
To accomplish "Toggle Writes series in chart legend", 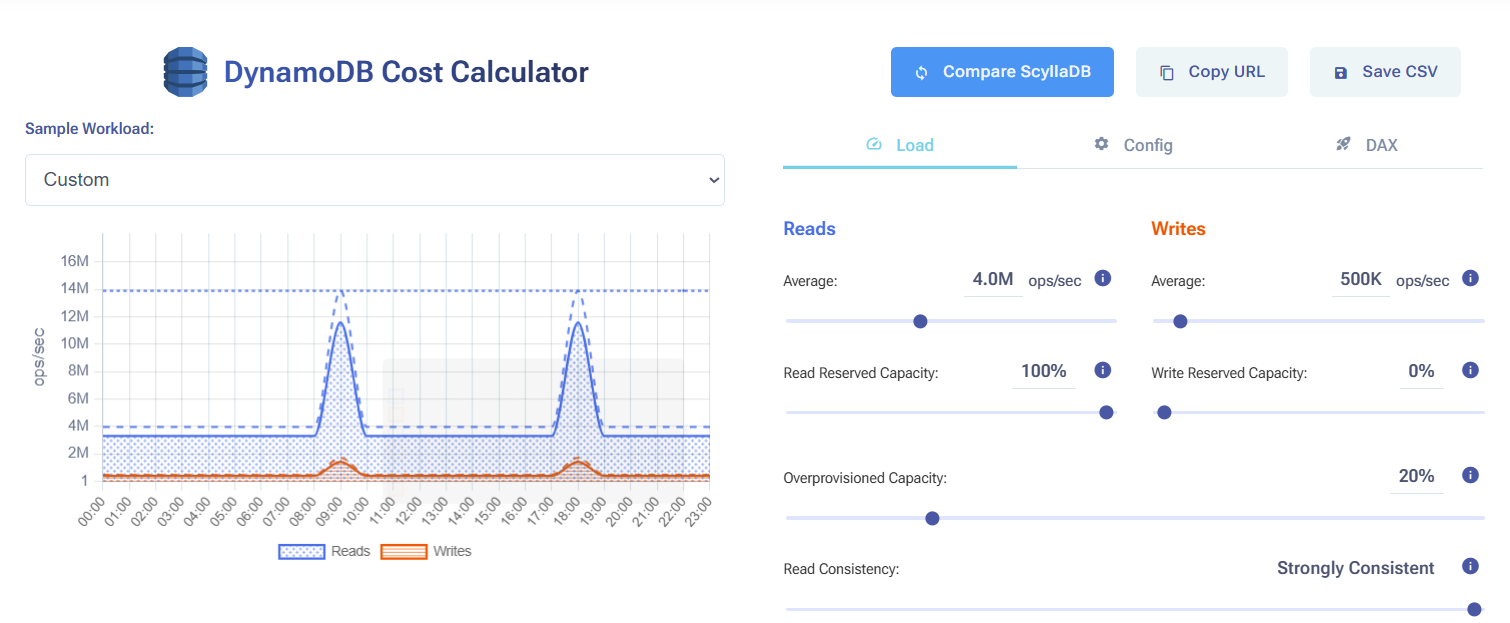I will 426,551.
